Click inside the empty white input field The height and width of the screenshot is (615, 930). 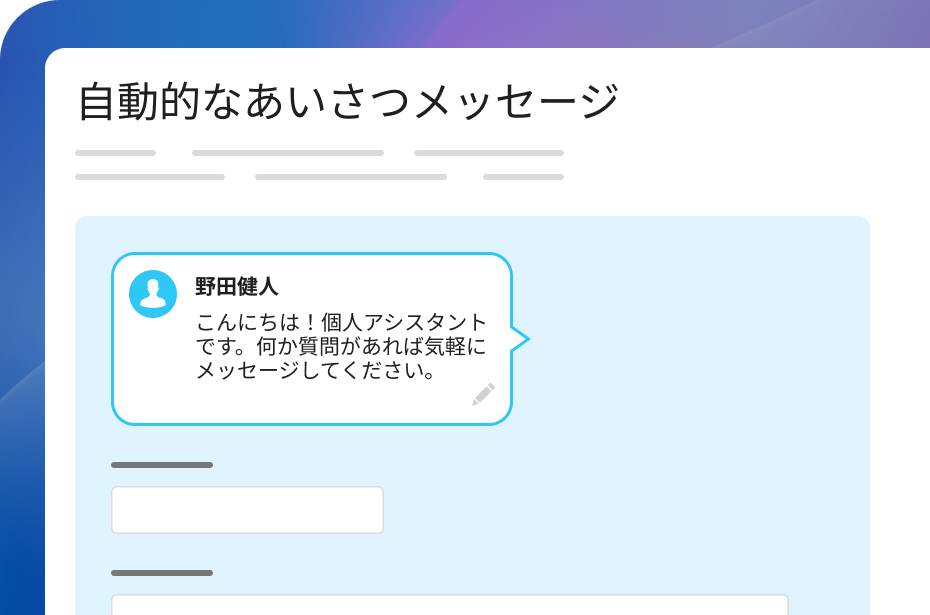pos(246,509)
